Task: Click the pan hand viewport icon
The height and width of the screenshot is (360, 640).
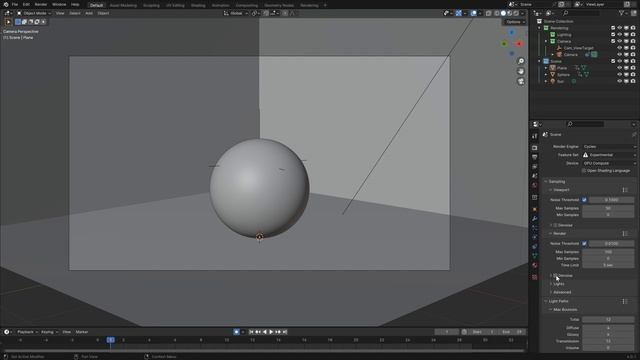Action: pyautogui.click(x=521, y=71)
